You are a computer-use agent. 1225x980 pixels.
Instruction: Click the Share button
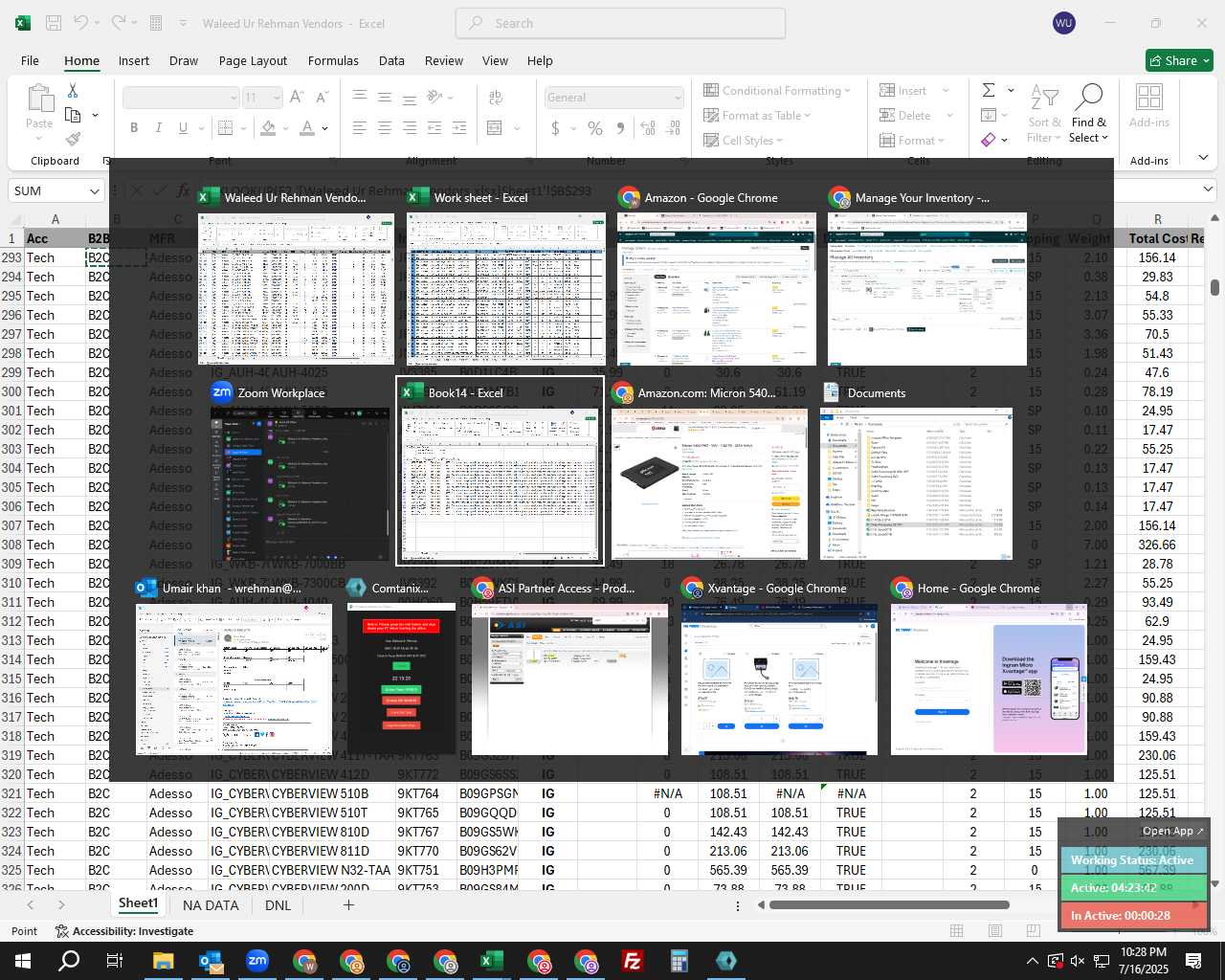(x=1179, y=60)
